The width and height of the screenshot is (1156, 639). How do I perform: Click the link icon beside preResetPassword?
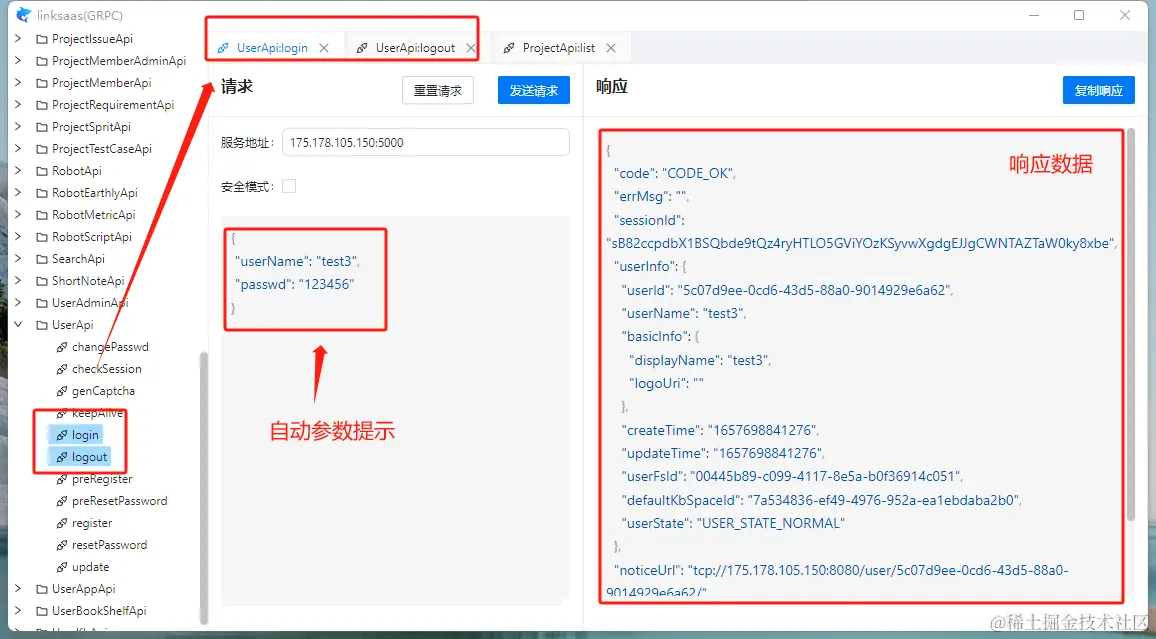62,501
